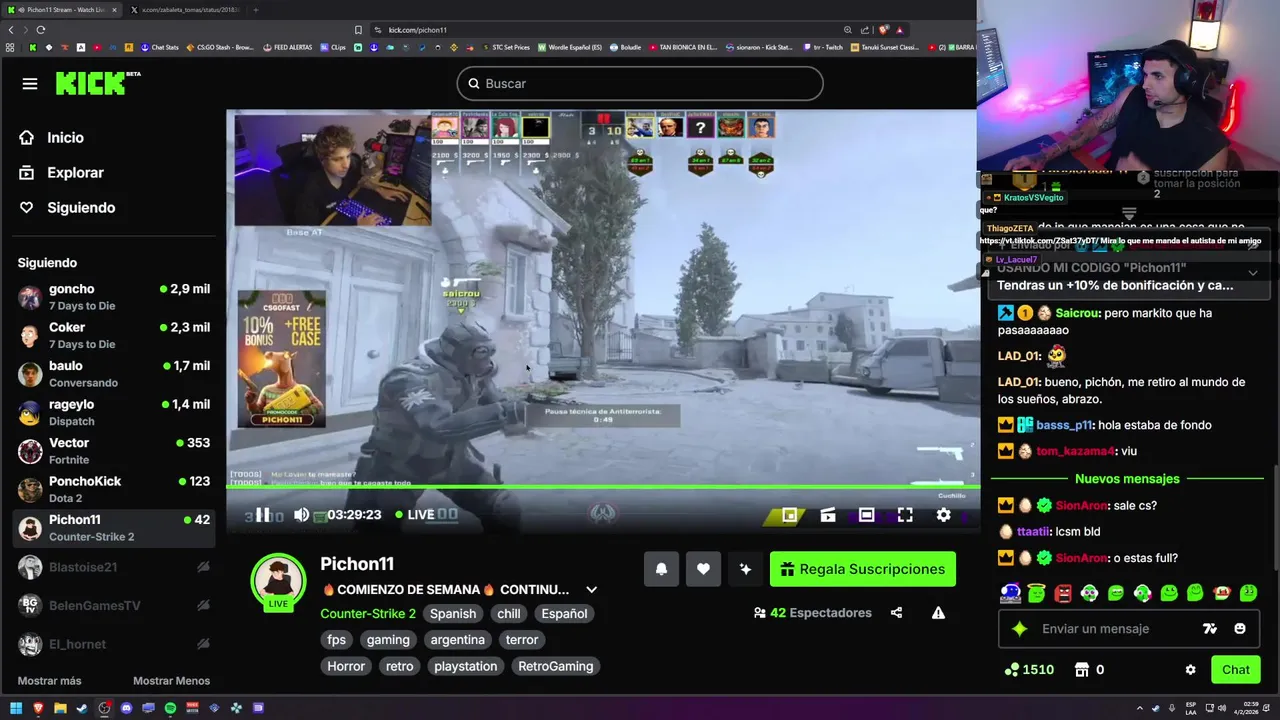The image size is (1280, 720).
Task: Click Pichon11 profile avatar
Action: pos(278,579)
